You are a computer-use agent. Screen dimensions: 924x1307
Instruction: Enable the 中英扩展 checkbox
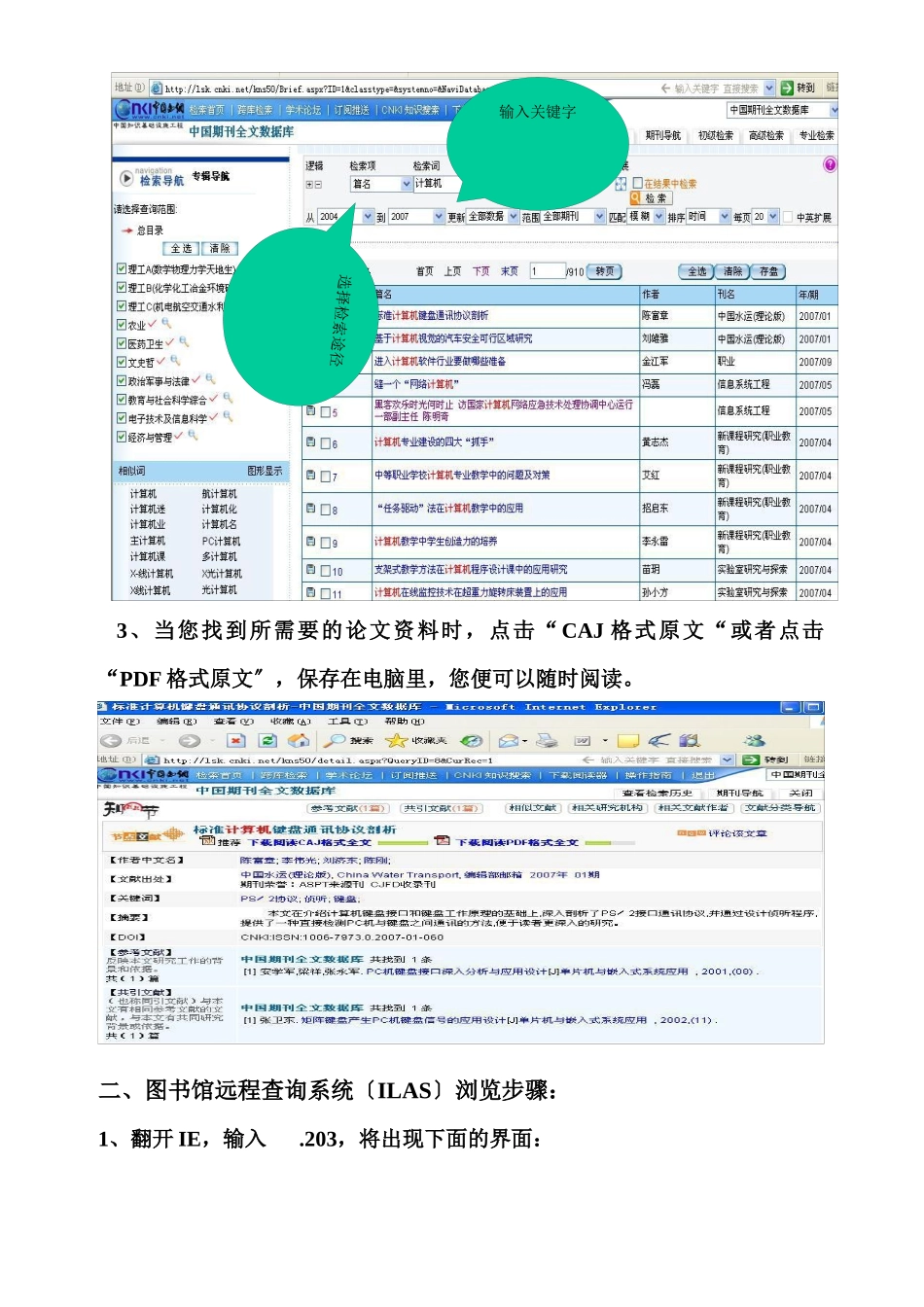pyautogui.click(x=788, y=217)
